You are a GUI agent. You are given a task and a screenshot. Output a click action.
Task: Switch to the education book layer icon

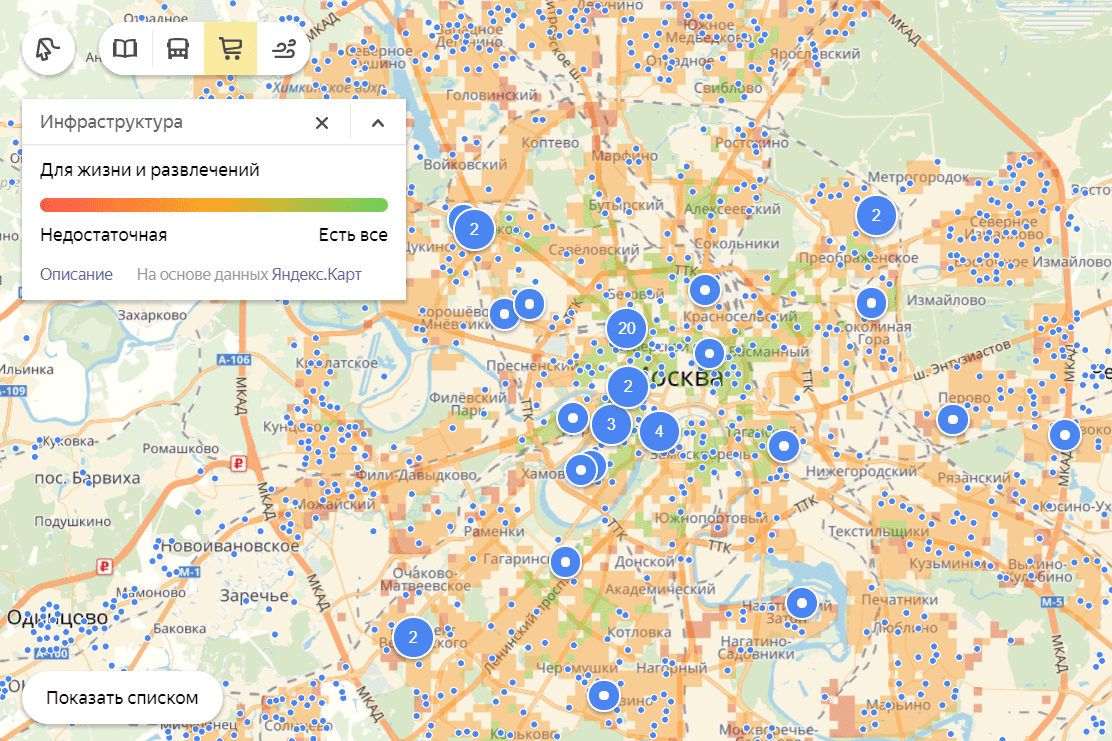point(125,49)
